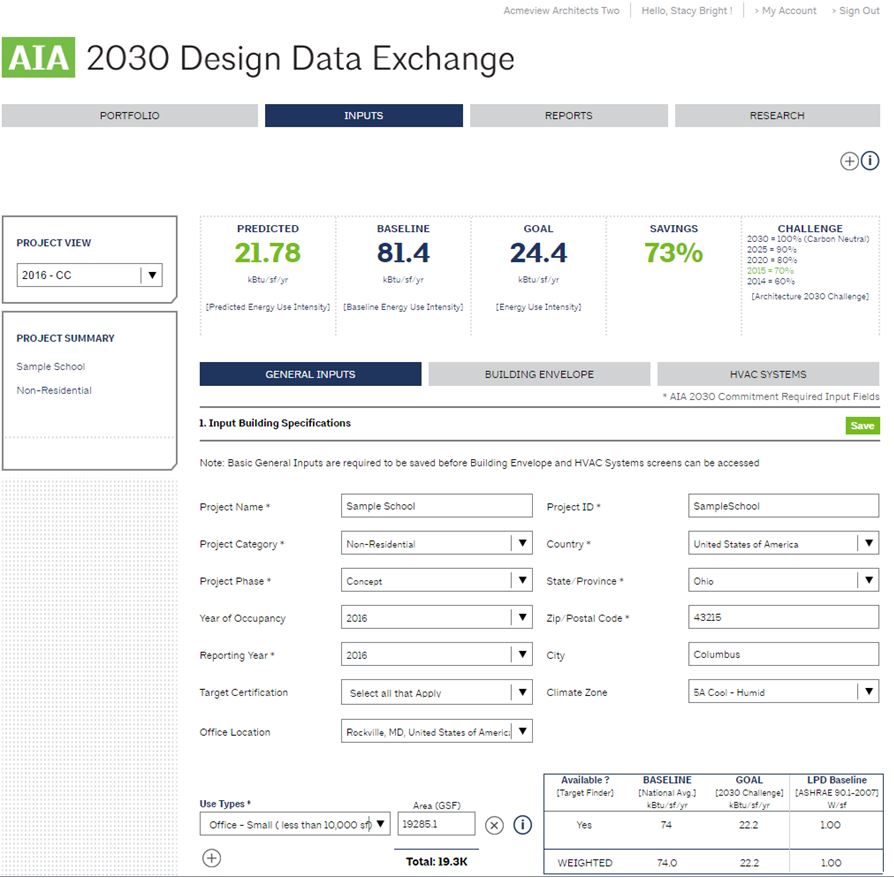
Task: Switch to the Building Envelope tab
Action: point(539,375)
